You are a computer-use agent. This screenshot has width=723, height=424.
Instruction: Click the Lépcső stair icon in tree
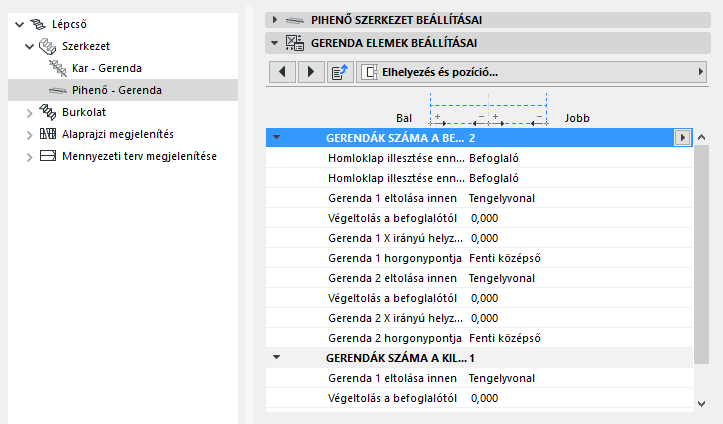38,24
